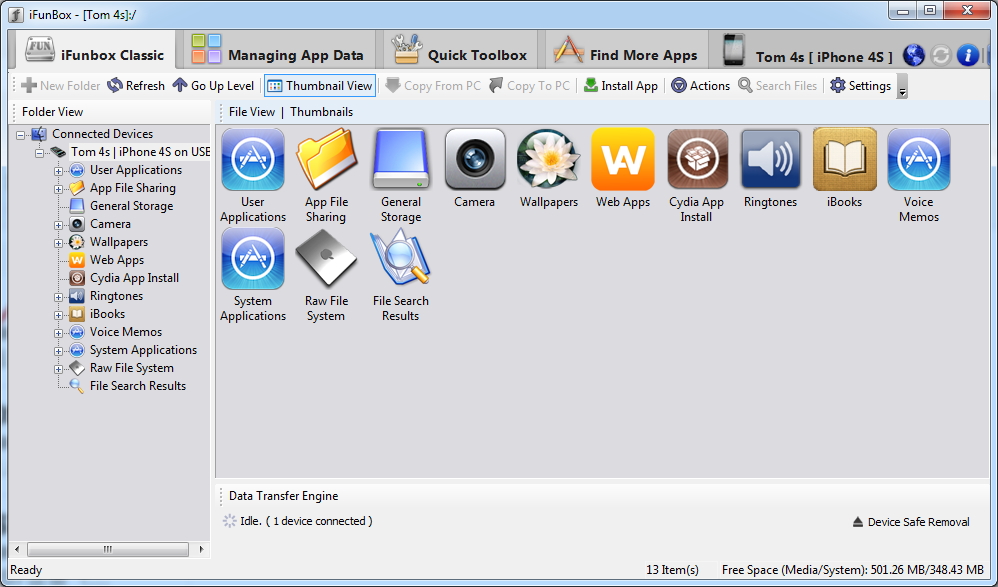This screenshot has width=998, height=587.
Task: Open the toolbar overflow dropdown arrow
Action: [x=903, y=91]
